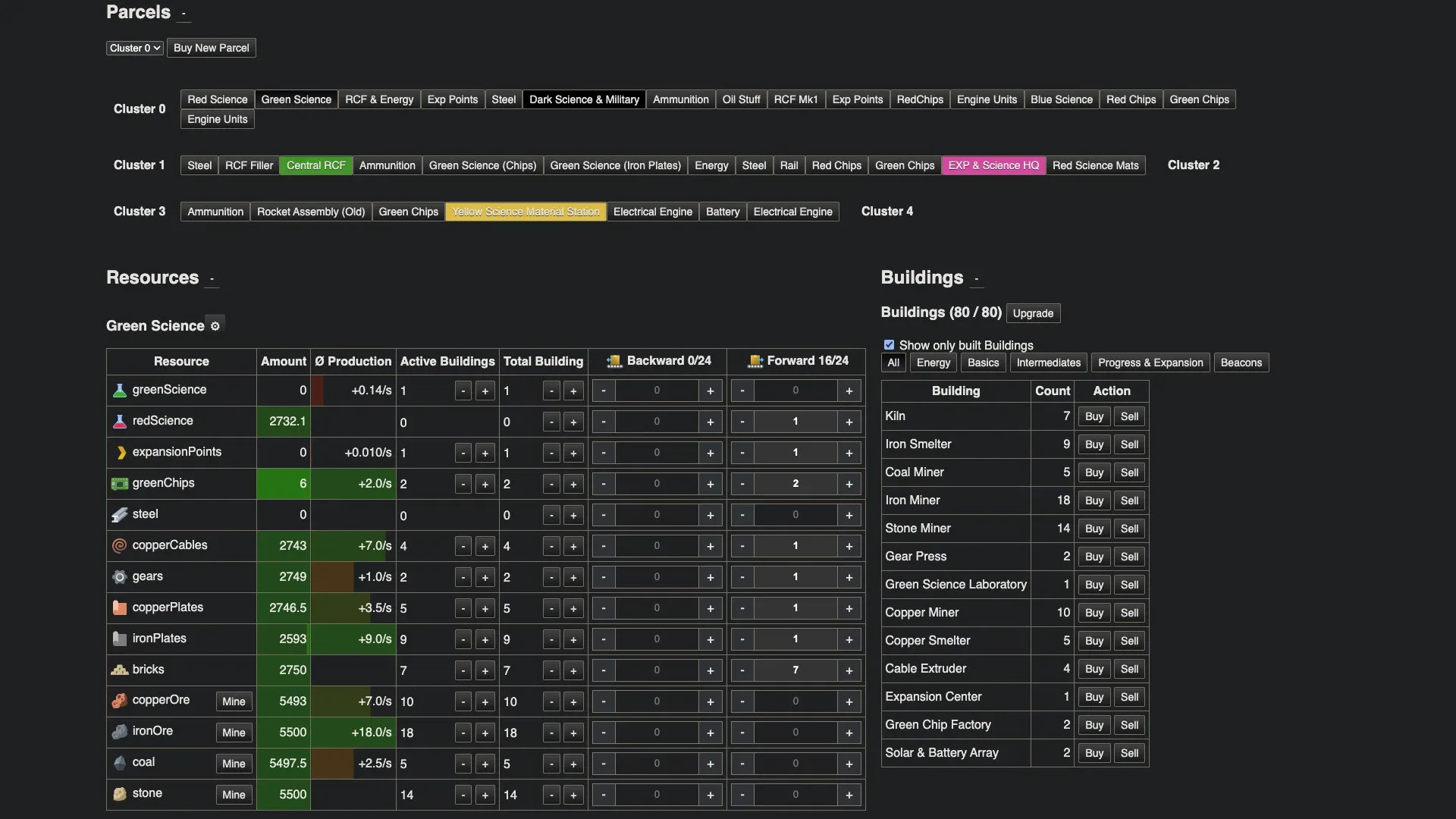Click the Backward train icon in the header

pyautogui.click(x=614, y=362)
